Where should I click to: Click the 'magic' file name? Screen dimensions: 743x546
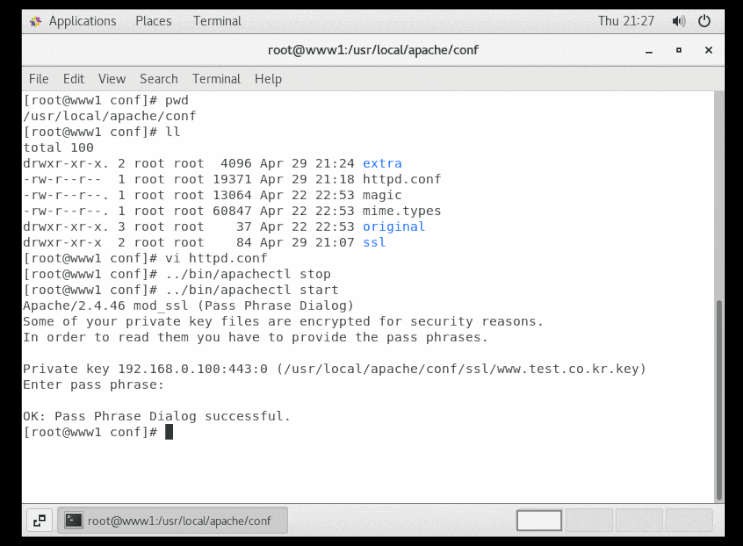tap(382, 195)
